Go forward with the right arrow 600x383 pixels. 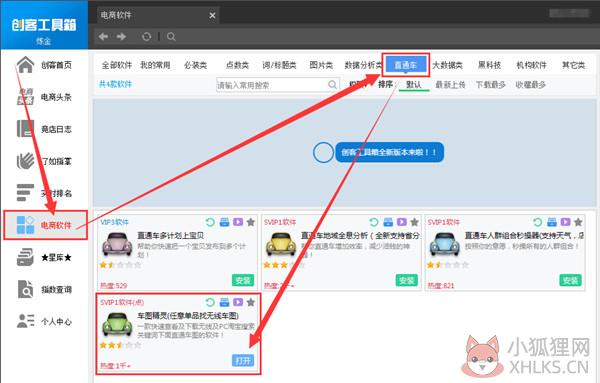click(x=121, y=36)
